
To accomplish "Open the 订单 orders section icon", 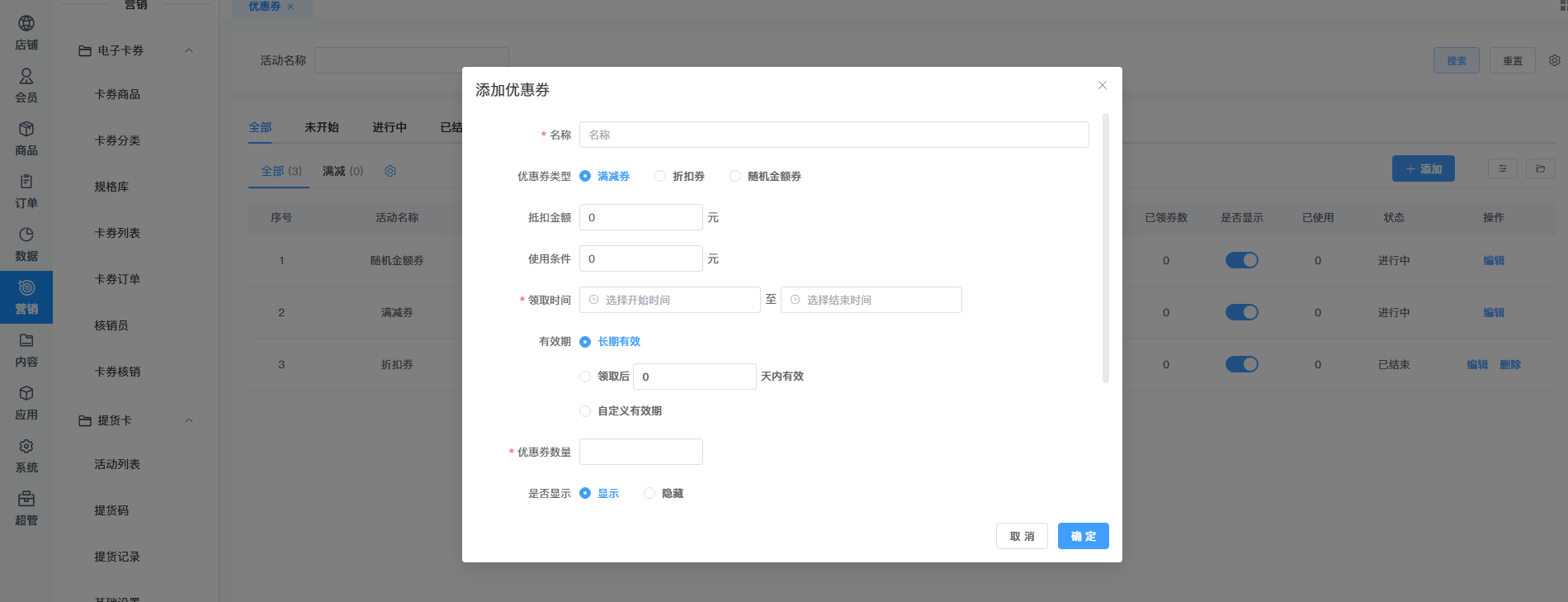I will coord(26,182).
